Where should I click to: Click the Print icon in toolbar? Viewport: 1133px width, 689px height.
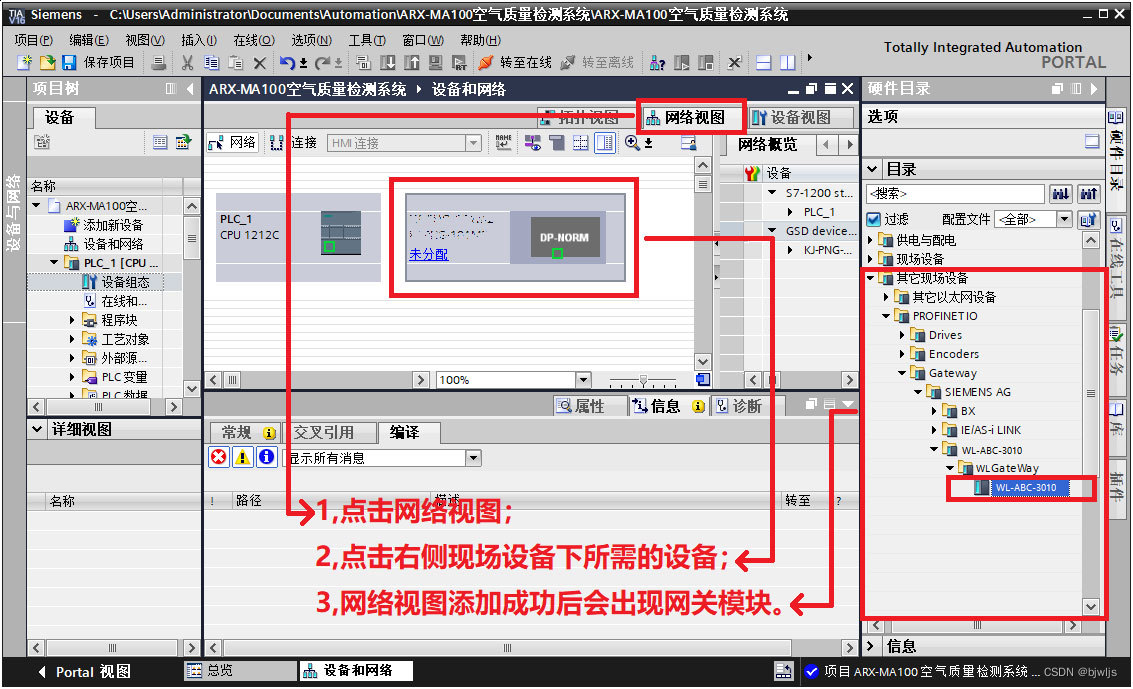(158, 63)
